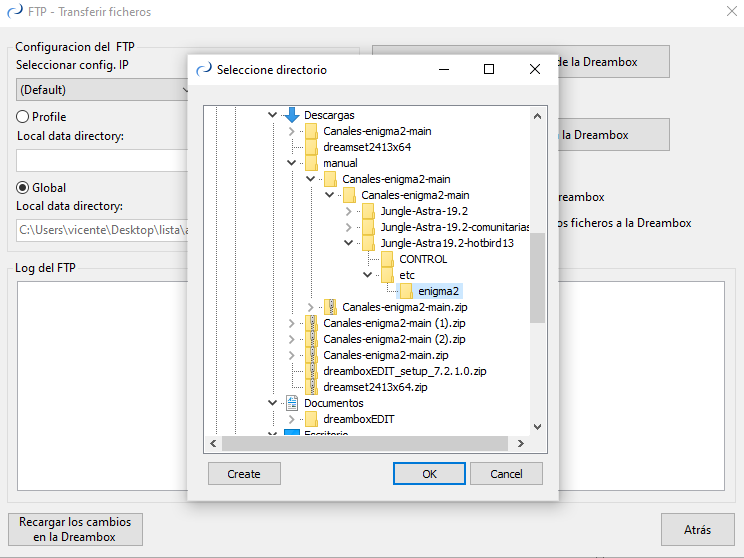Select the etc tree item
This screenshot has height=558, width=744.
(x=407, y=275)
